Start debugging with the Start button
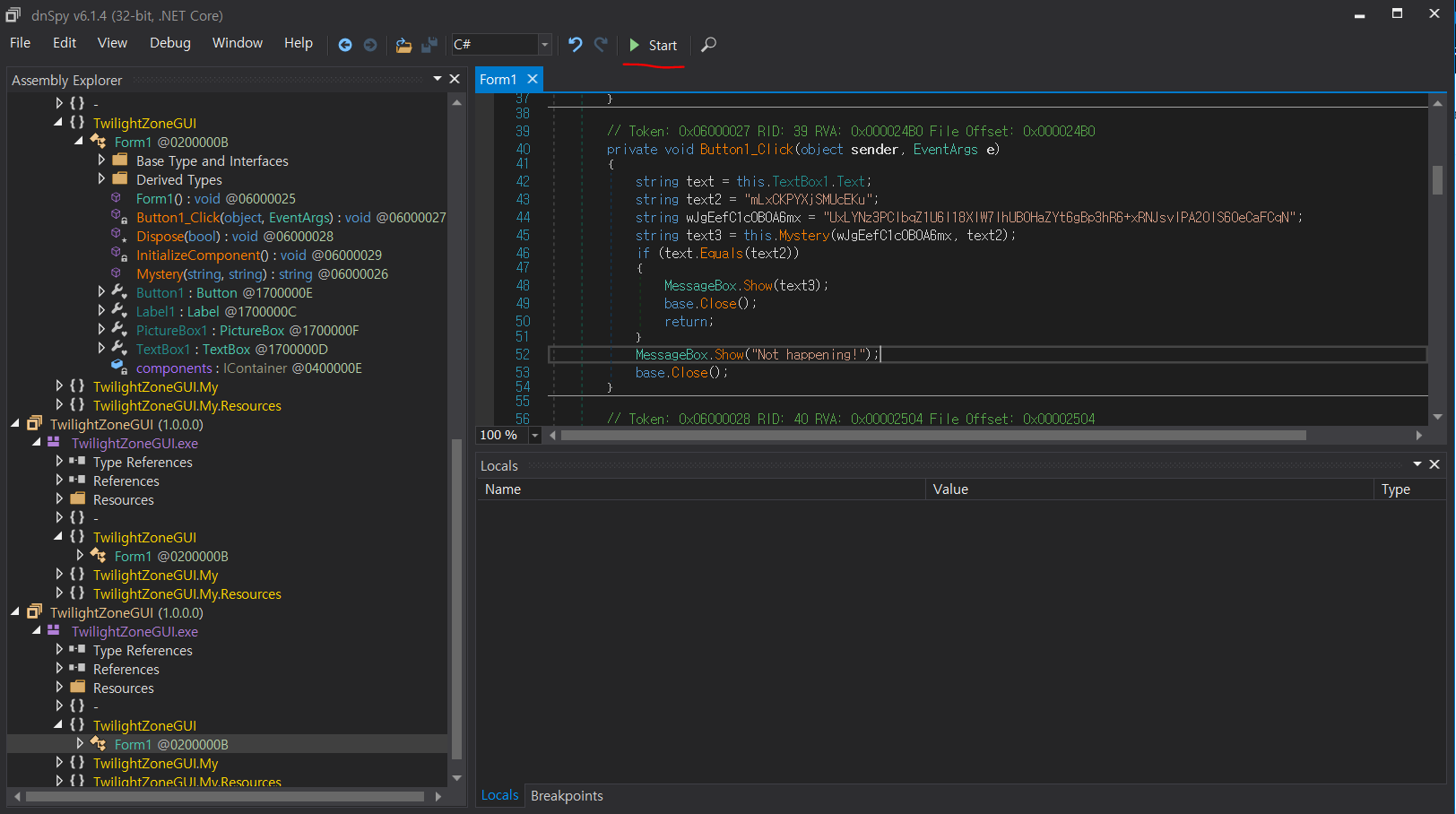Image resolution: width=1456 pixels, height=814 pixels. [x=654, y=45]
